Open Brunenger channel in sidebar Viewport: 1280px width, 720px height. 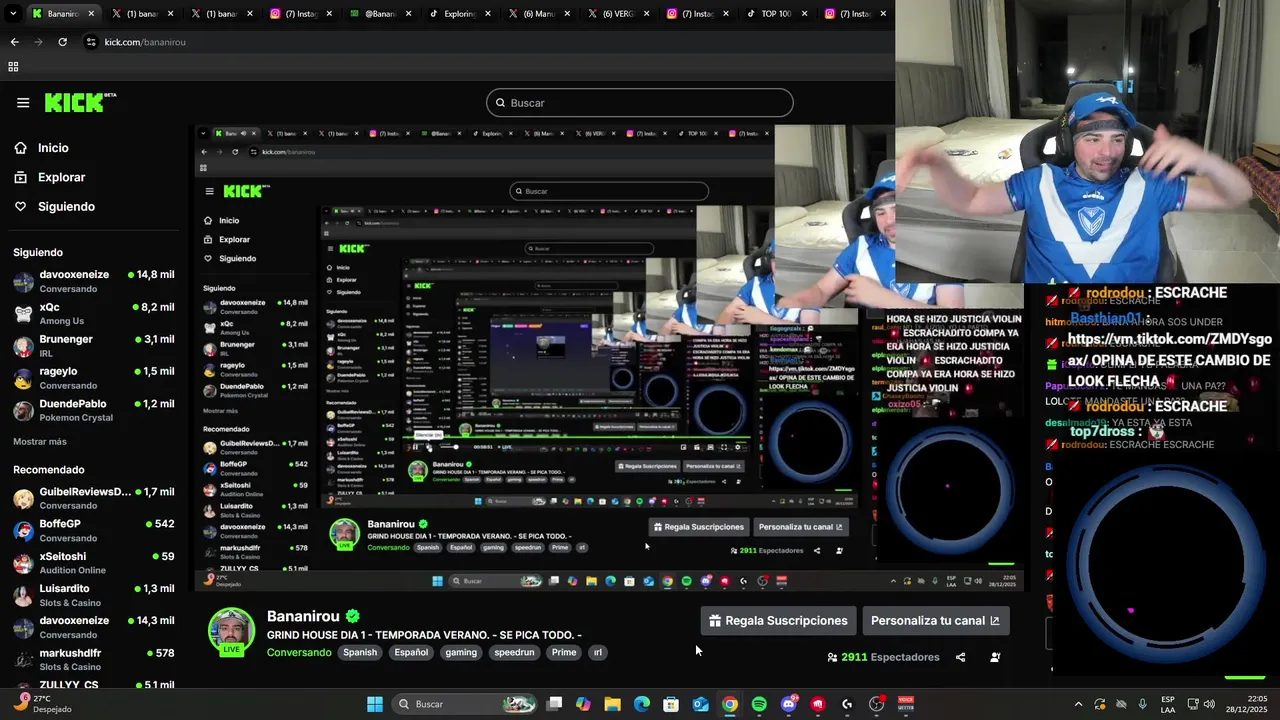[x=93, y=346]
